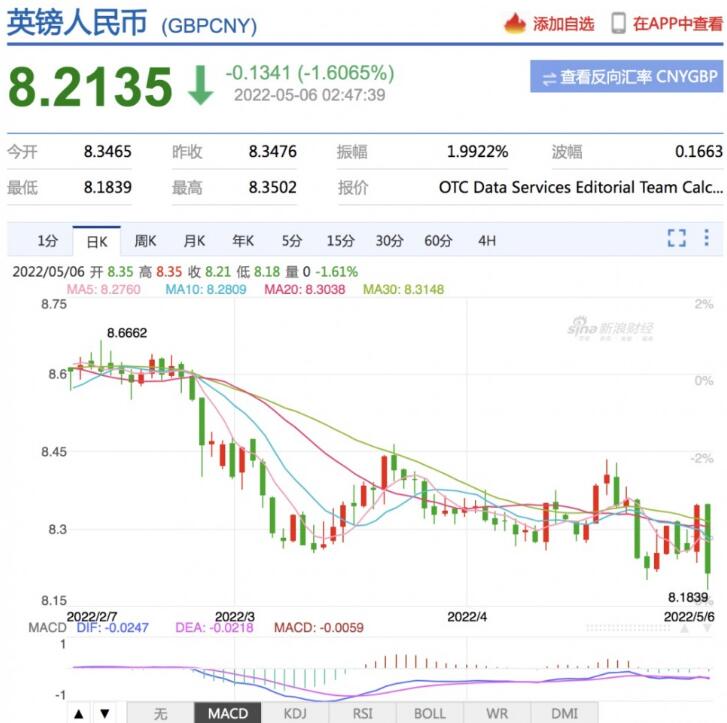Switch indicator to 无 (none)
The height and width of the screenshot is (723, 727).
tap(160, 713)
